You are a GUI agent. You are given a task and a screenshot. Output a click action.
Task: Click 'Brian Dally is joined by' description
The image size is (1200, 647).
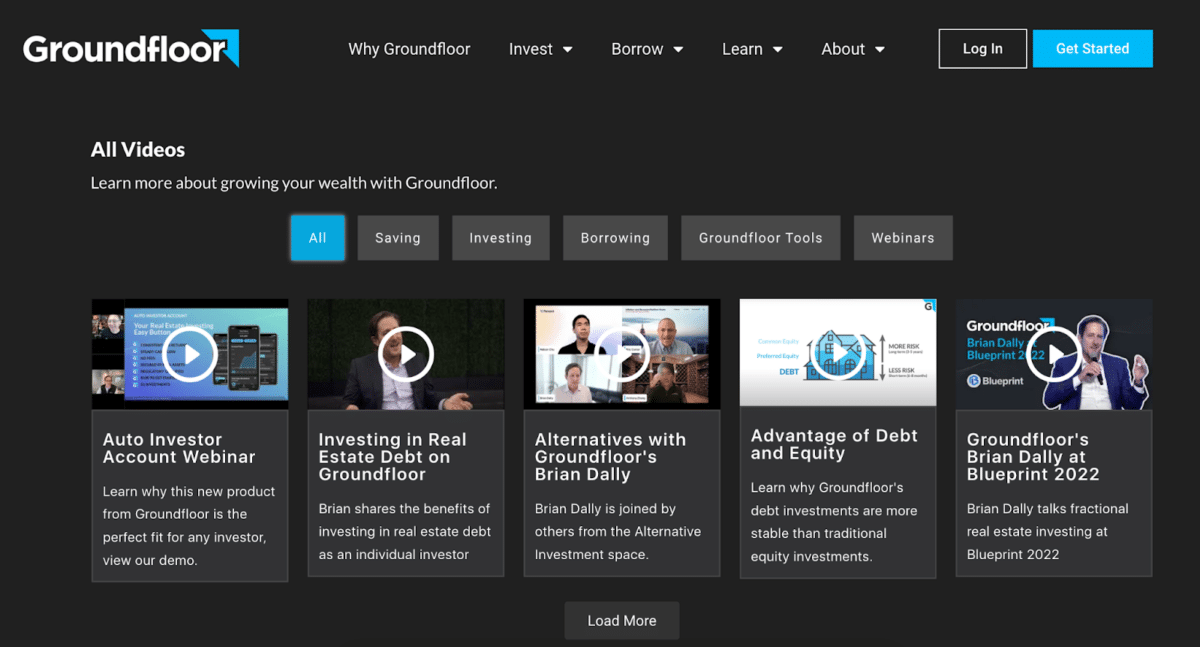(x=618, y=531)
